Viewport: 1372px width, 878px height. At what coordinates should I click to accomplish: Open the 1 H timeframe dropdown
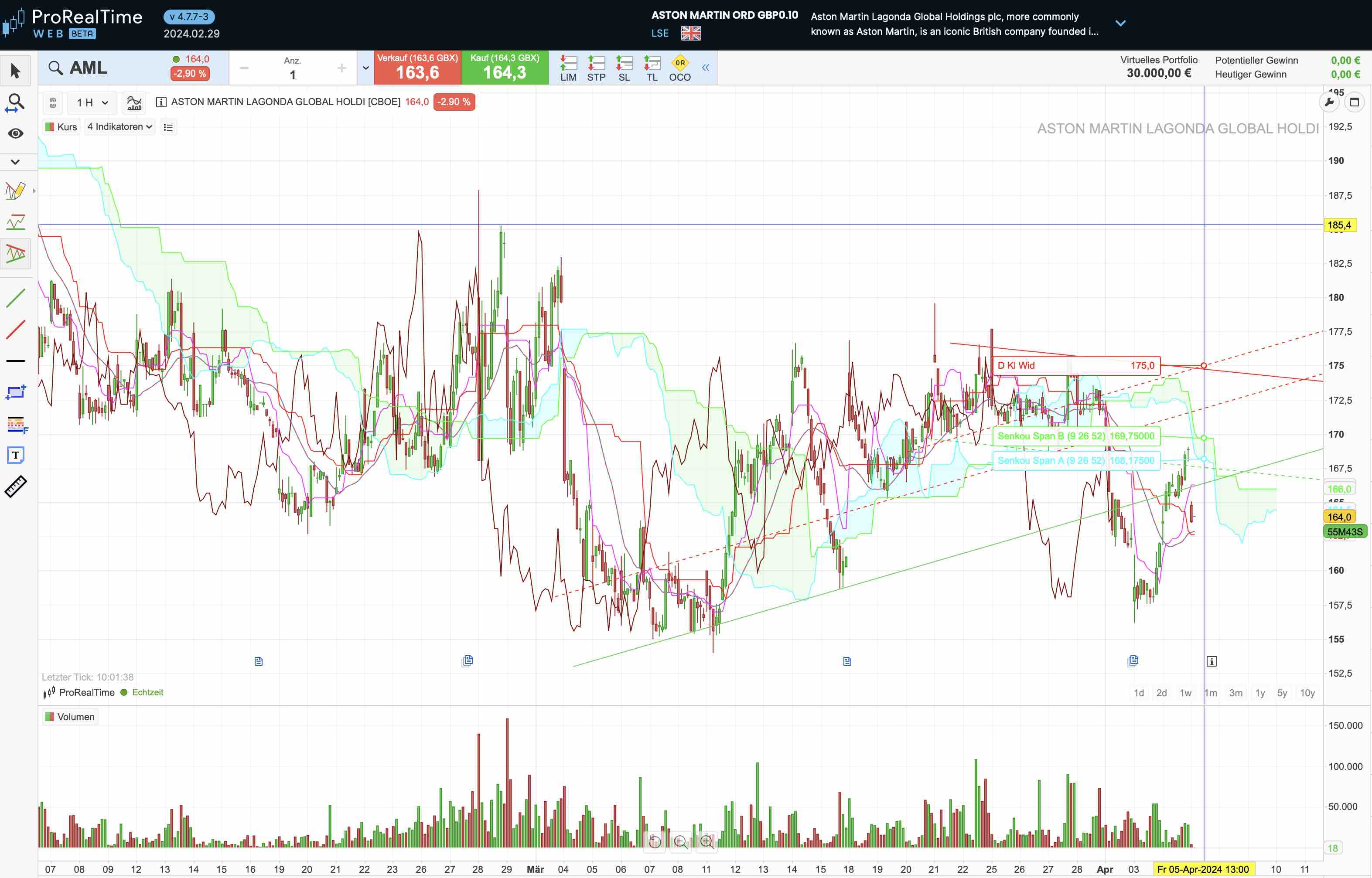click(x=92, y=102)
